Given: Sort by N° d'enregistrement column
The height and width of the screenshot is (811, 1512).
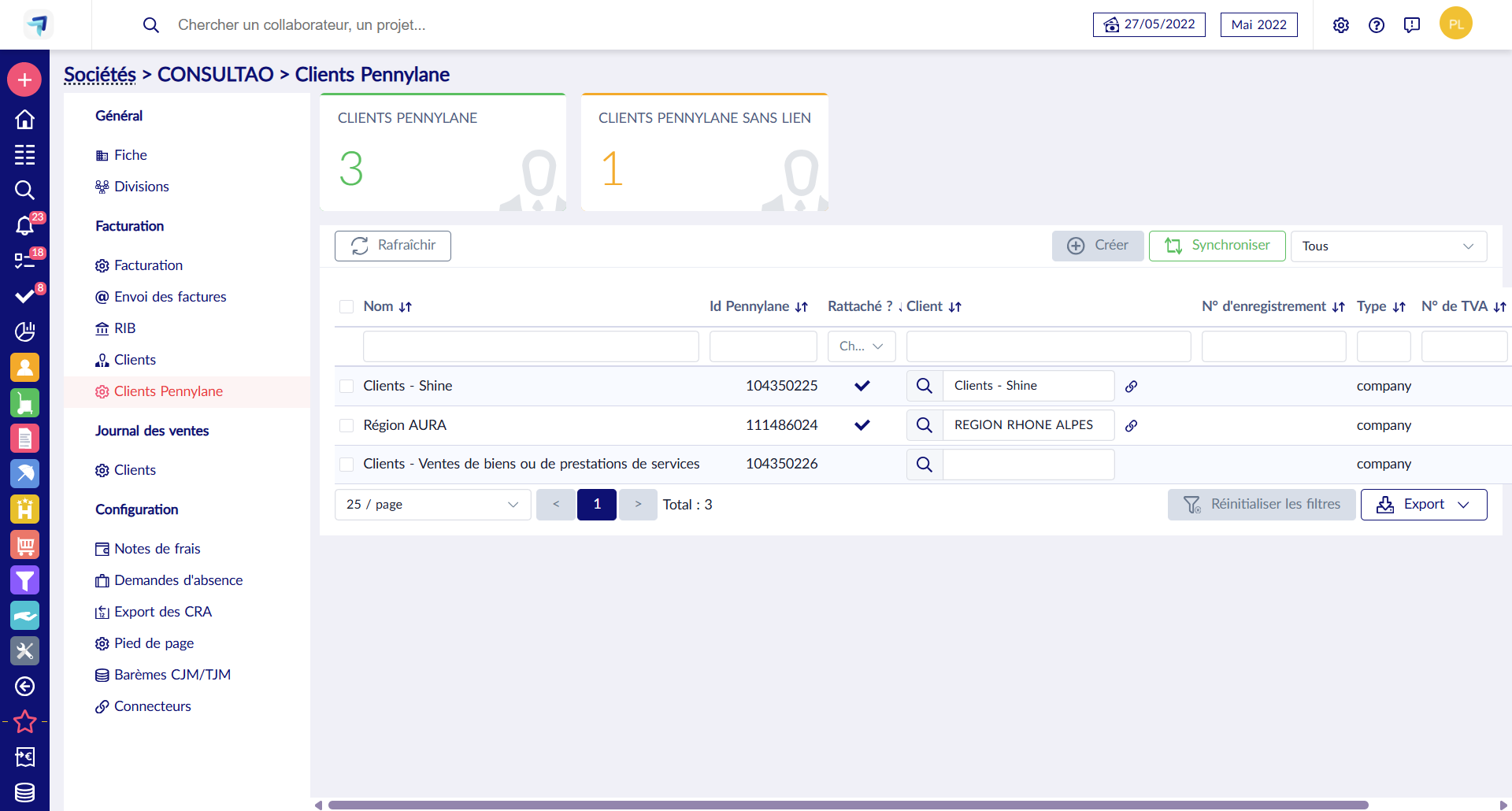Looking at the screenshot, I should tap(1339, 307).
